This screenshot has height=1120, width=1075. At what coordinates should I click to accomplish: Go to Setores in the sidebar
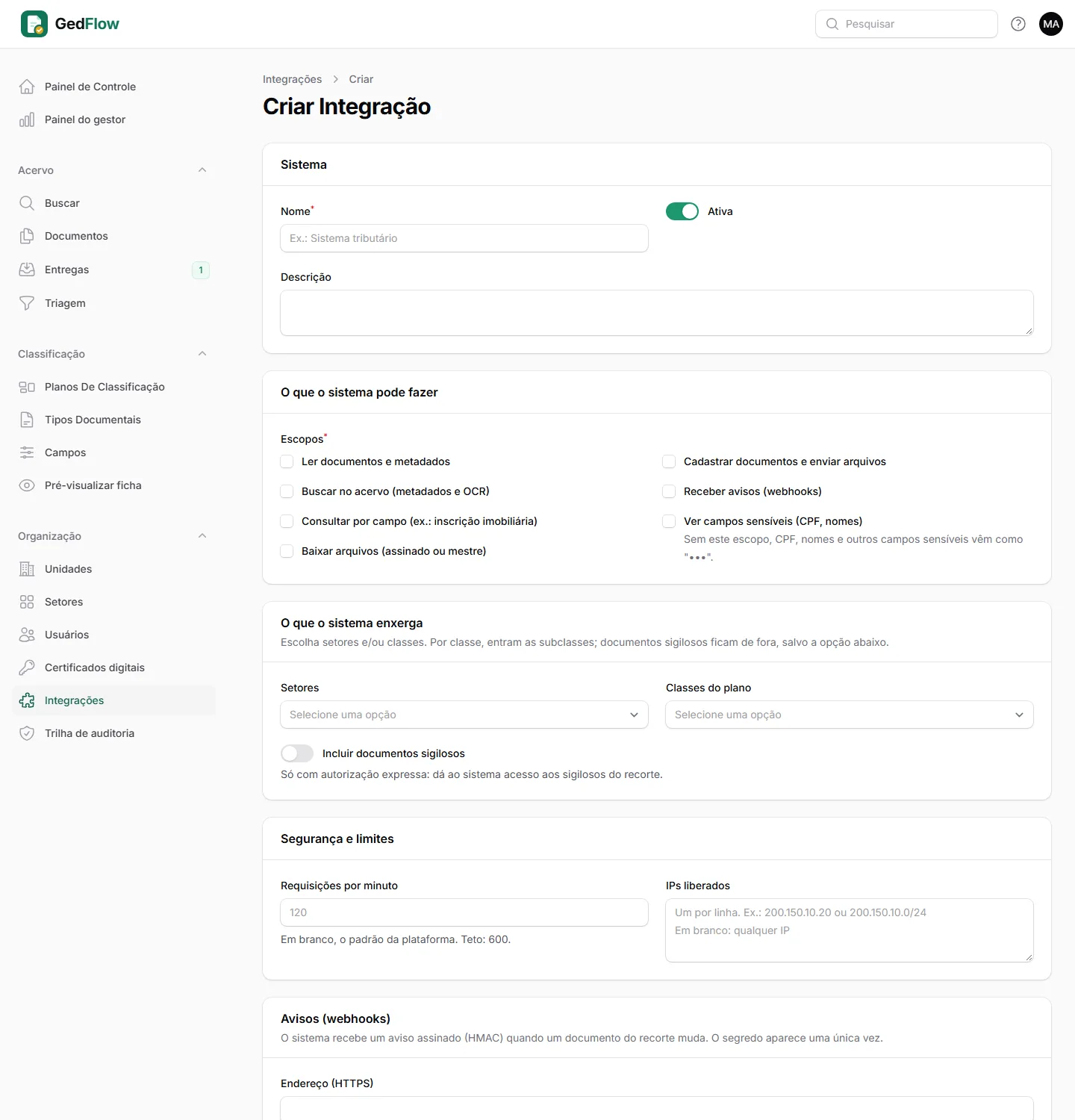(x=114, y=602)
